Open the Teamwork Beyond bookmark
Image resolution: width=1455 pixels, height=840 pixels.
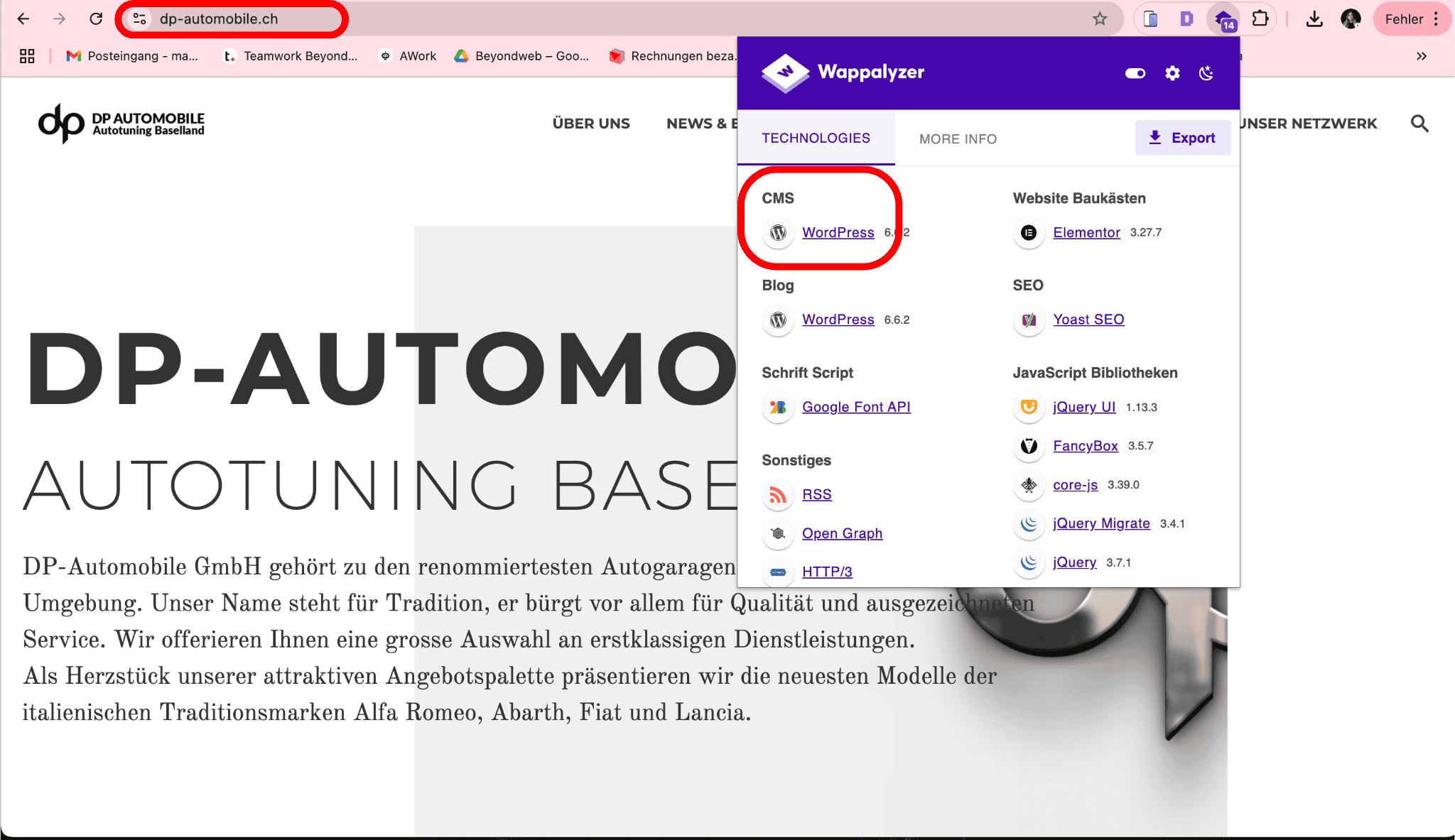tap(290, 56)
